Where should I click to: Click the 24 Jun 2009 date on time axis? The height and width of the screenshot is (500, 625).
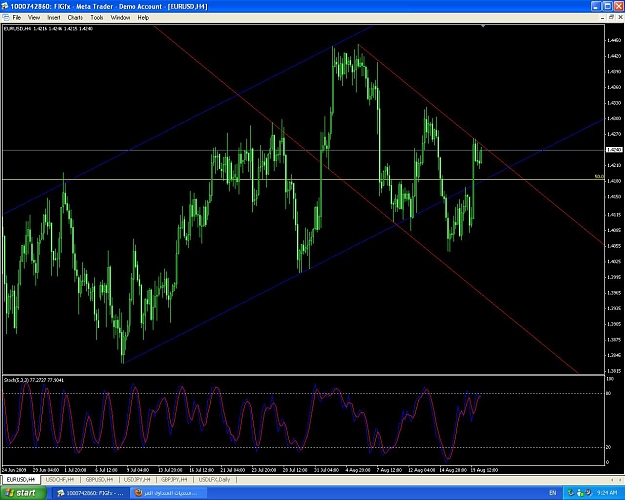(14, 470)
